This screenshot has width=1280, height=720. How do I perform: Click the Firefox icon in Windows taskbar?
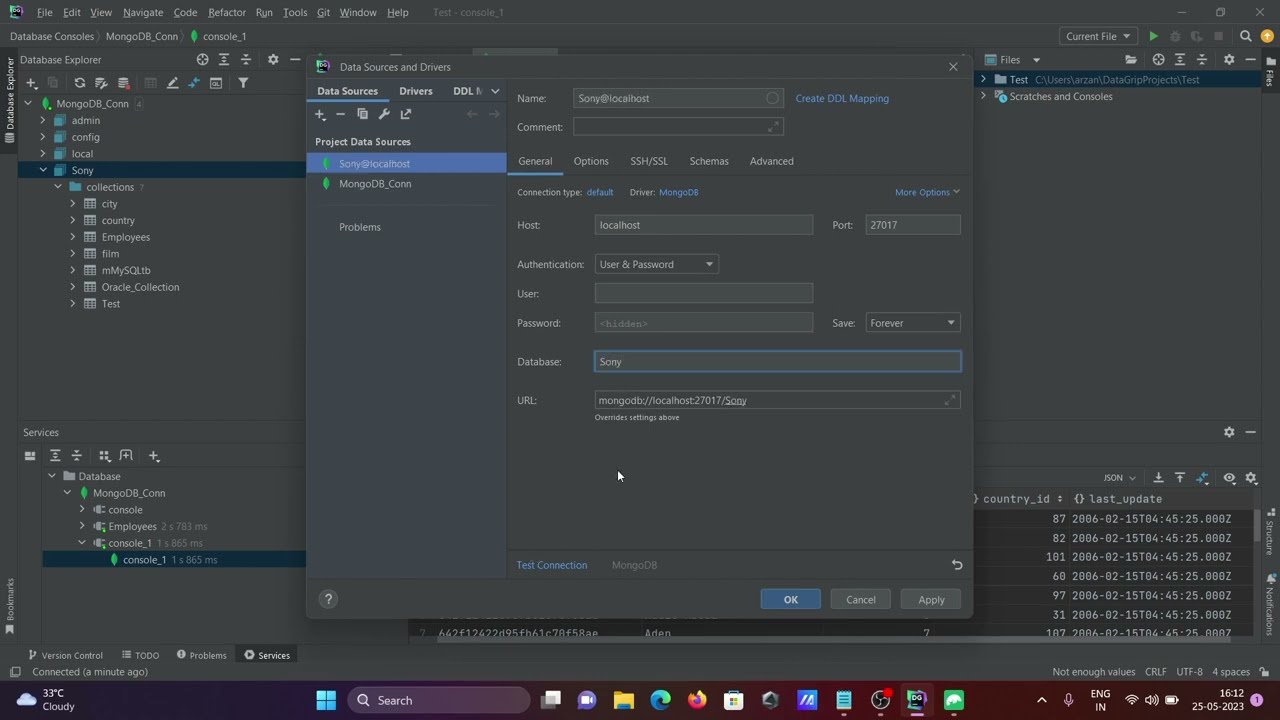coord(697,700)
